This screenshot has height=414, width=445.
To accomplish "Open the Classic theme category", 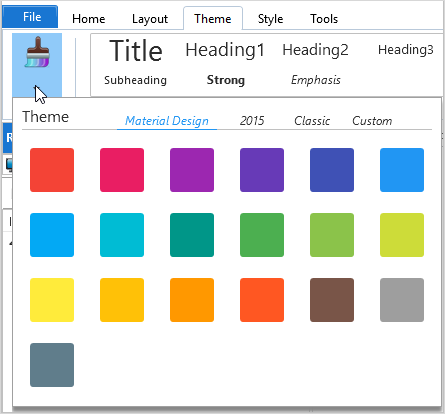I will pyautogui.click(x=312, y=121).
